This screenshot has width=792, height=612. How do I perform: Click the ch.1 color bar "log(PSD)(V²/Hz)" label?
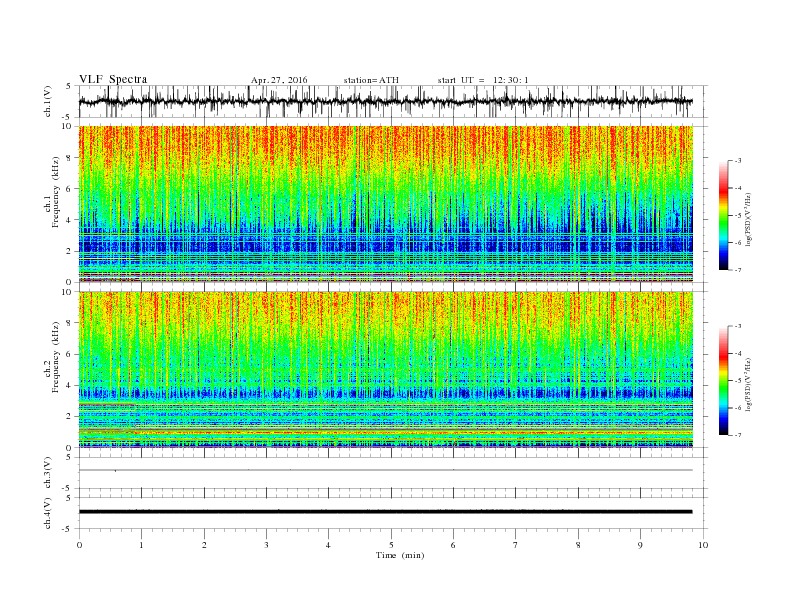click(750, 219)
